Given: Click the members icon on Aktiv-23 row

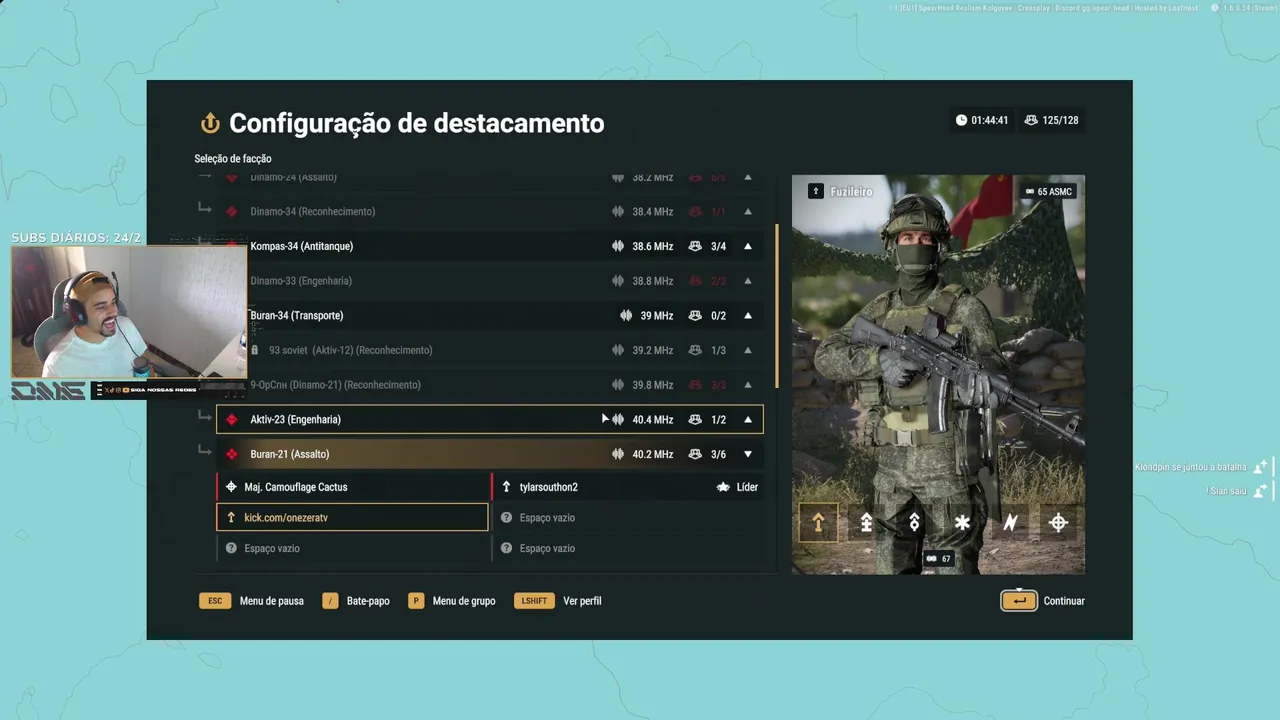Looking at the screenshot, I should coord(695,420).
